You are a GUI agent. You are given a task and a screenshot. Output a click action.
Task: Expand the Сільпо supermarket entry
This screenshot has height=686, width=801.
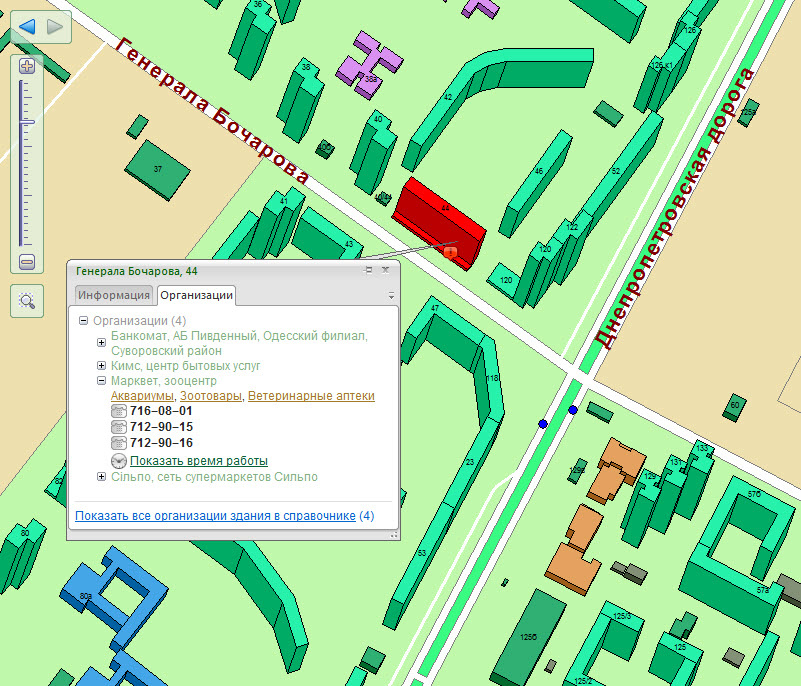(102, 477)
